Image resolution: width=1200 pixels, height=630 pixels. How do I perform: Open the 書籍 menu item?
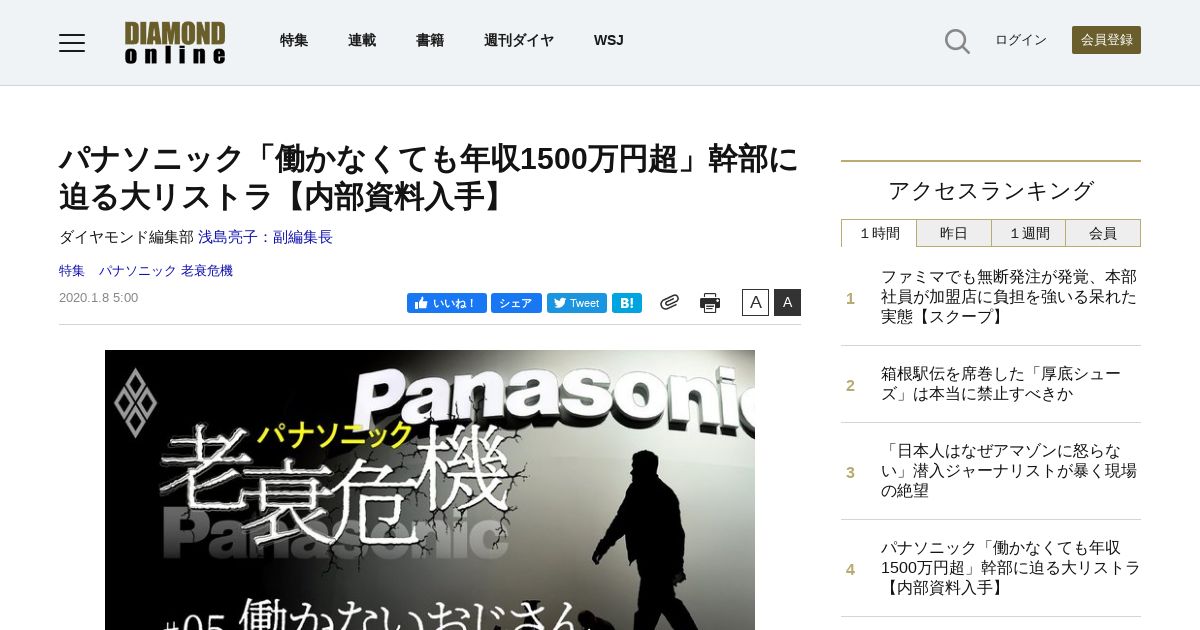430,40
